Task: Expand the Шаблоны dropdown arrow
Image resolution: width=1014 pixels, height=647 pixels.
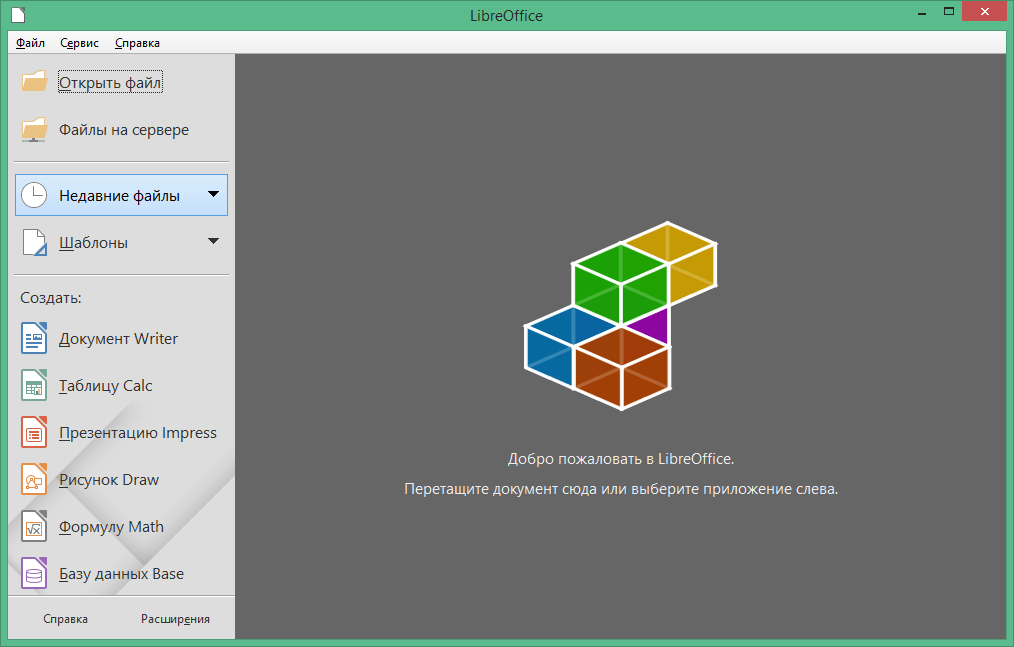Action: tap(212, 241)
